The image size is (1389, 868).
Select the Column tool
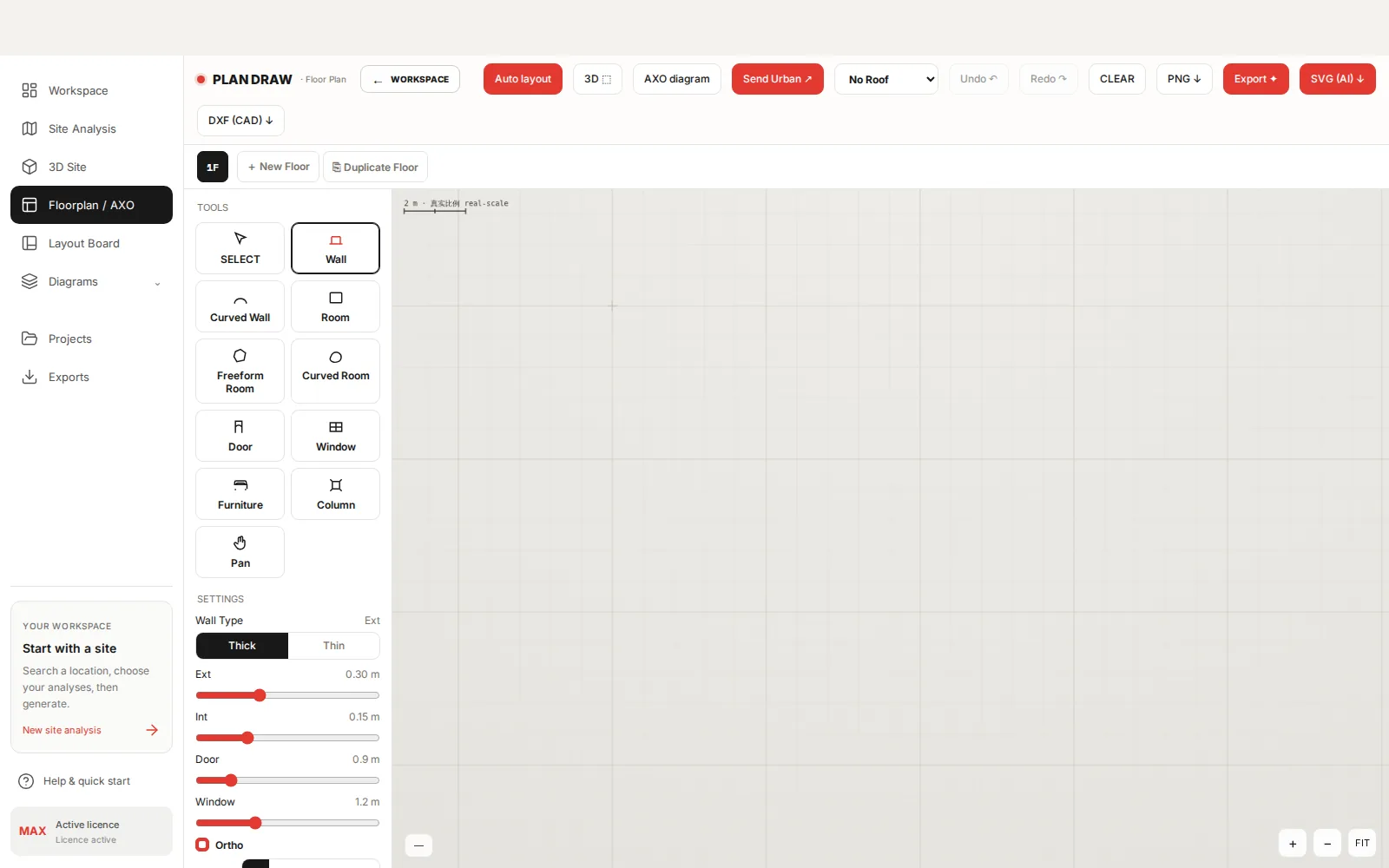pos(335,494)
